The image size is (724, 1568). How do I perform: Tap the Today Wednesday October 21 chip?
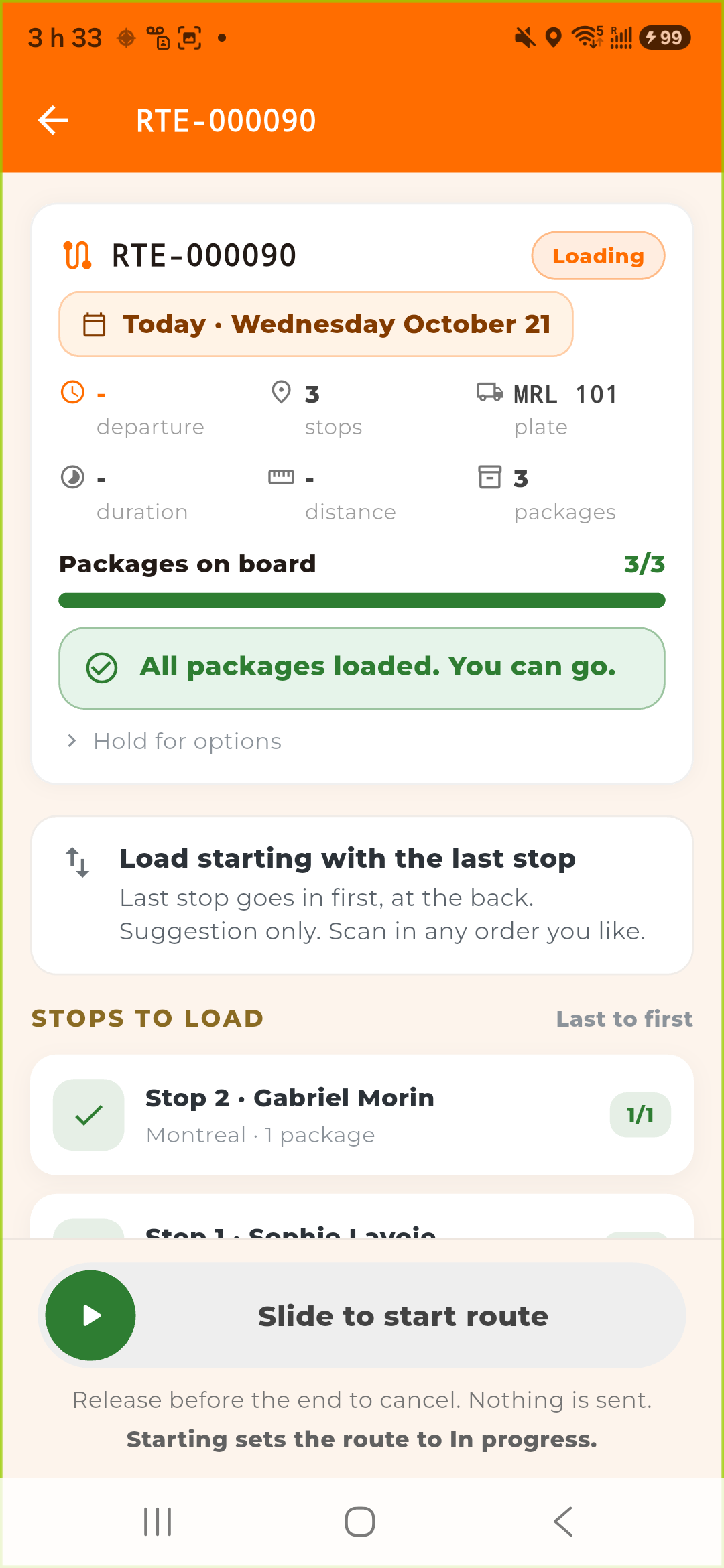coord(316,324)
